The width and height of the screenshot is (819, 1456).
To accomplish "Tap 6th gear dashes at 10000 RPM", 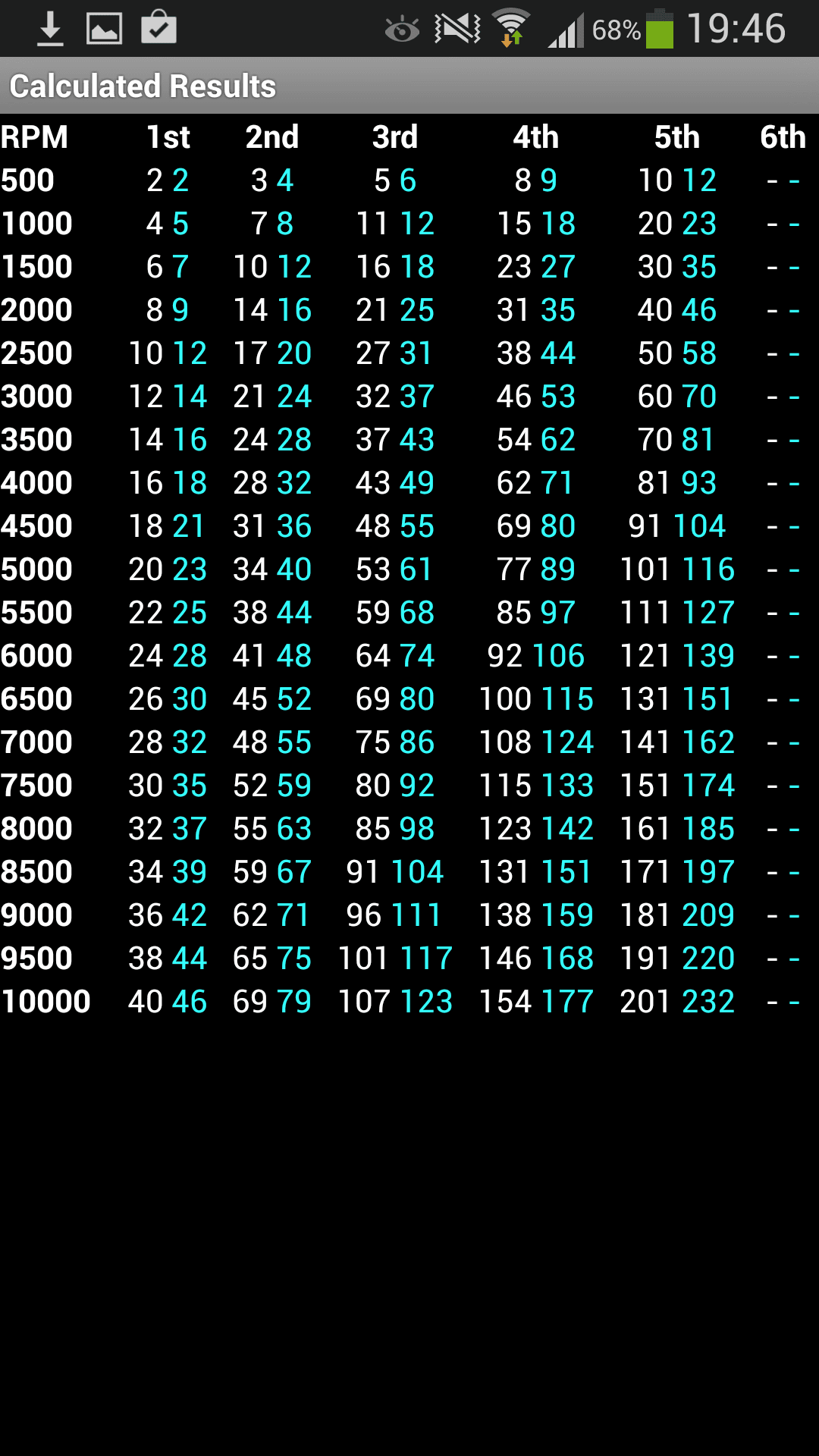I will pos(783,1002).
